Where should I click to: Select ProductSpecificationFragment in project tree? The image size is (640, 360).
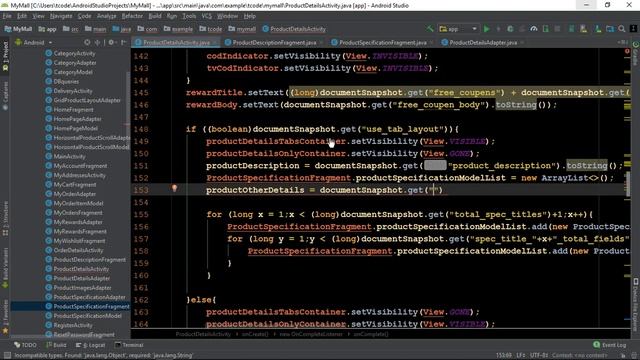tap(91, 307)
